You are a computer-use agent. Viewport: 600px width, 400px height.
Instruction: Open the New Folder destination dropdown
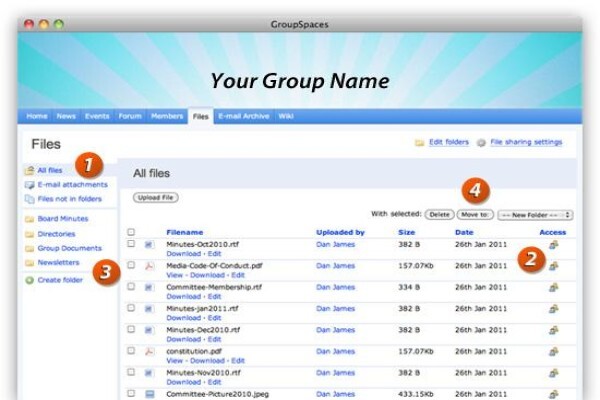click(x=535, y=215)
